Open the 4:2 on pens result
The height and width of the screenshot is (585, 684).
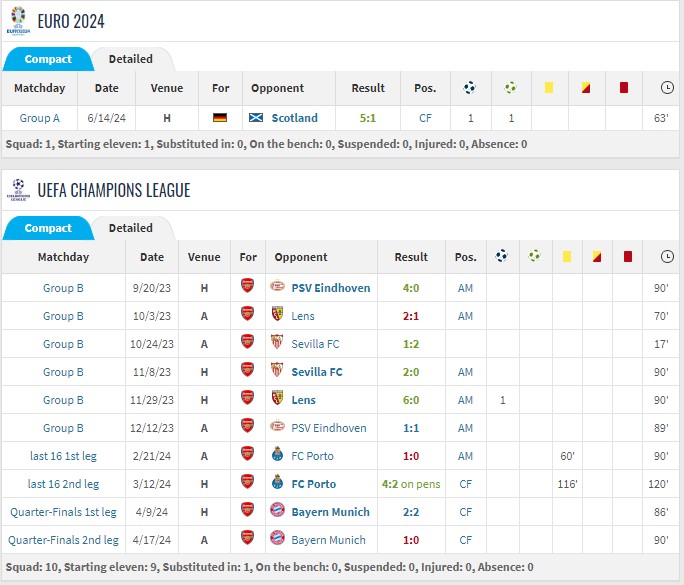(x=411, y=484)
